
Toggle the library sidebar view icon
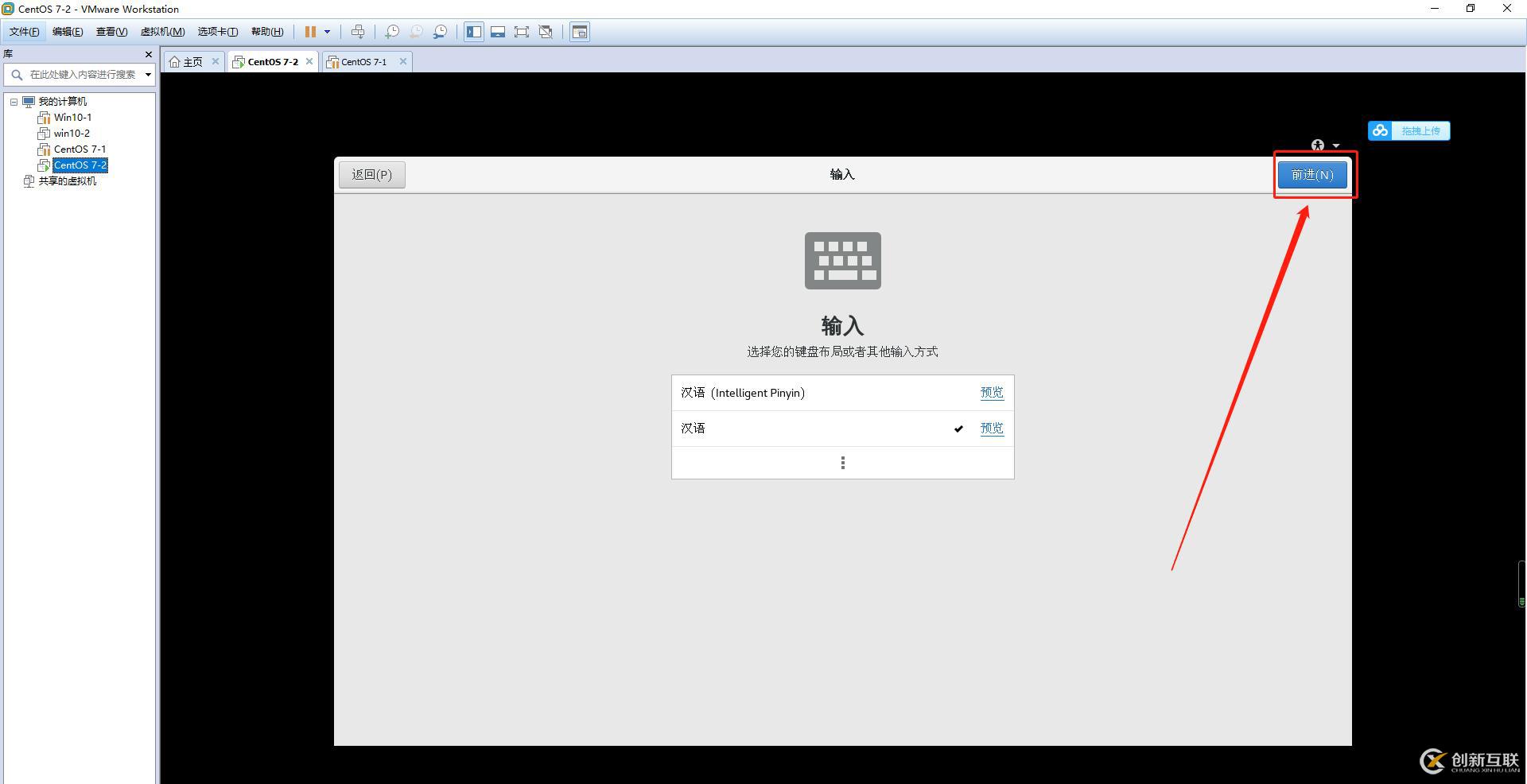coord(474,32)
